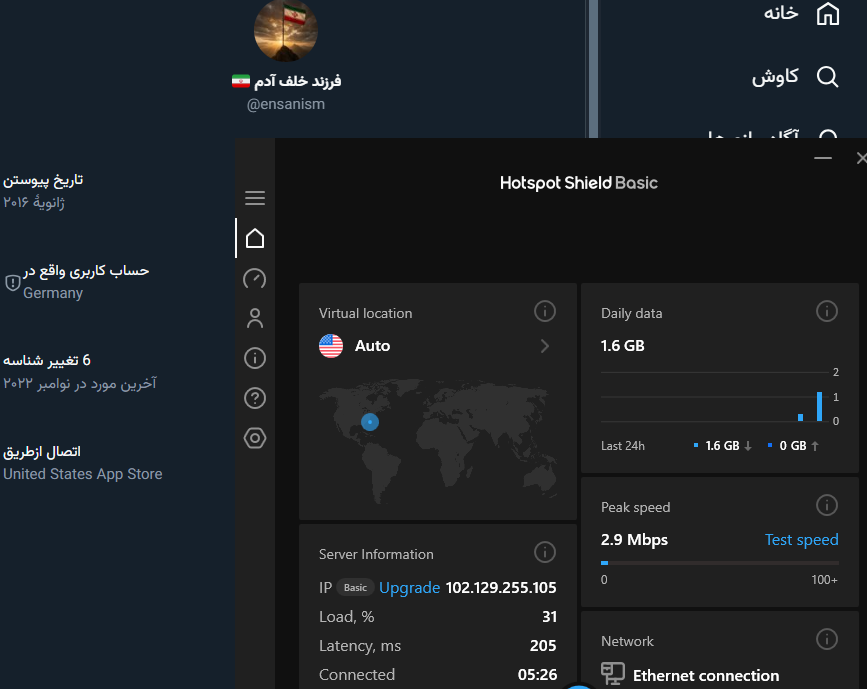Image resolution: width=867 pixels, height=689 pixels.
Task: Click the 0 GB upload value
Action: [x=793, y=446]
